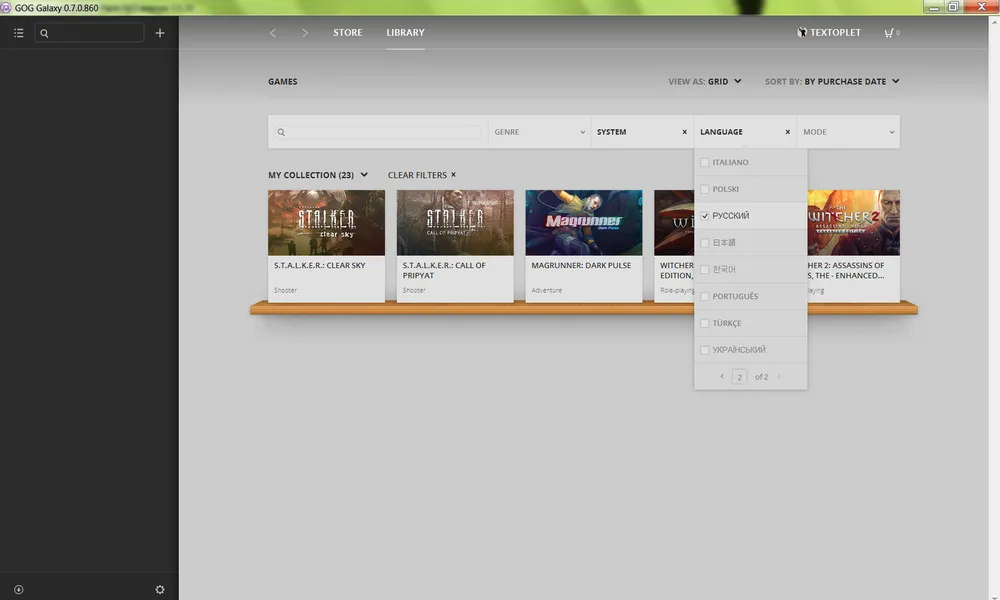Click downloads icon at bottom left

tap(18, 590)
